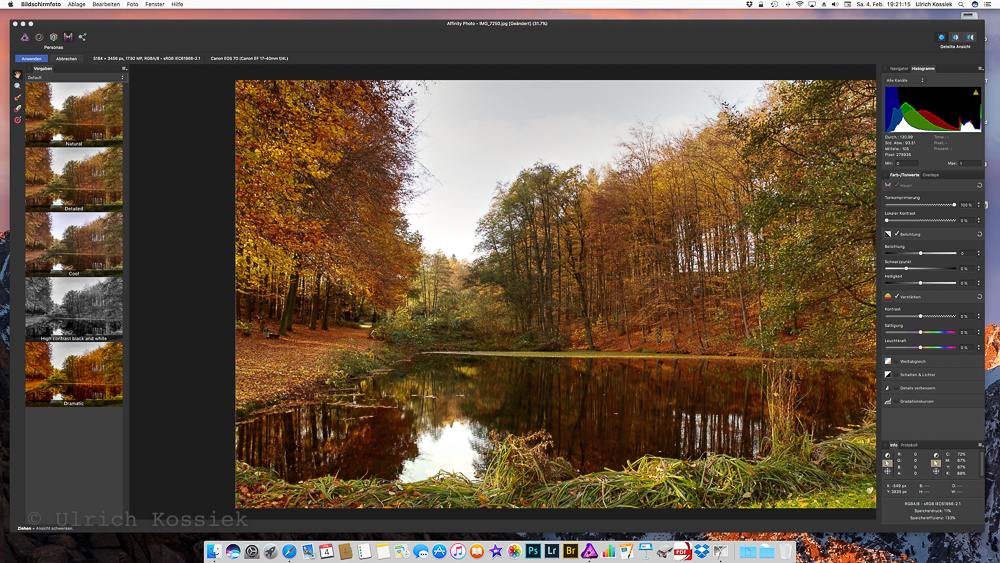
Task: Toggle the Haupt section checkbox
Action: 898,185
